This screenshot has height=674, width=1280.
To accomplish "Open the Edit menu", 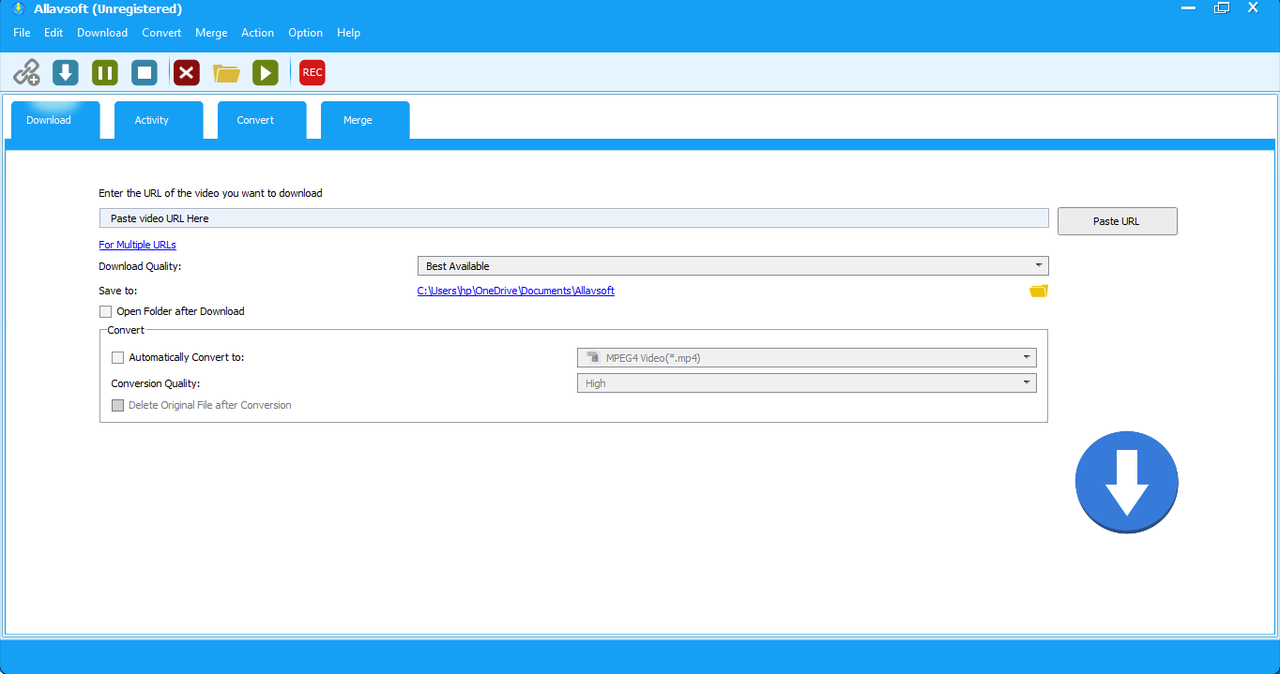I will (53, 33).
